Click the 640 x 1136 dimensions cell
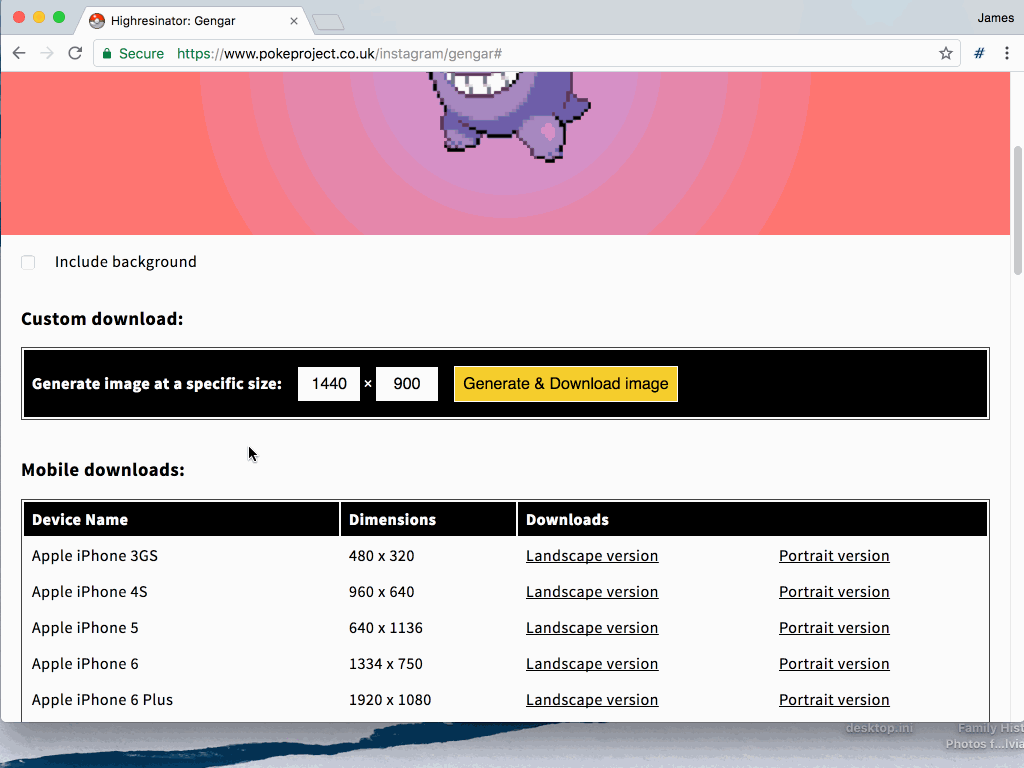1024x768 pixels. pos(385,628)
